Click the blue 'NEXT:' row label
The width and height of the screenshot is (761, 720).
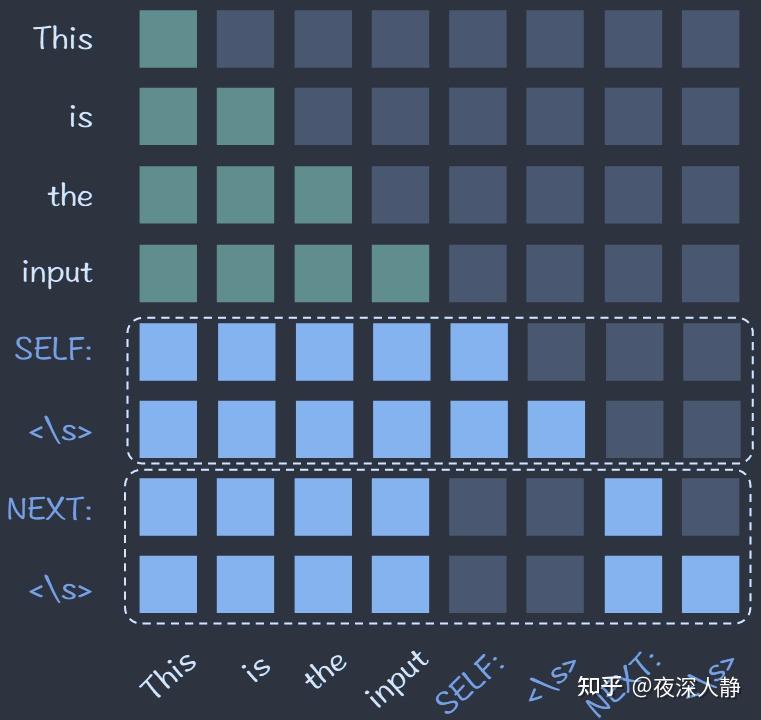(x=50, y=509)
